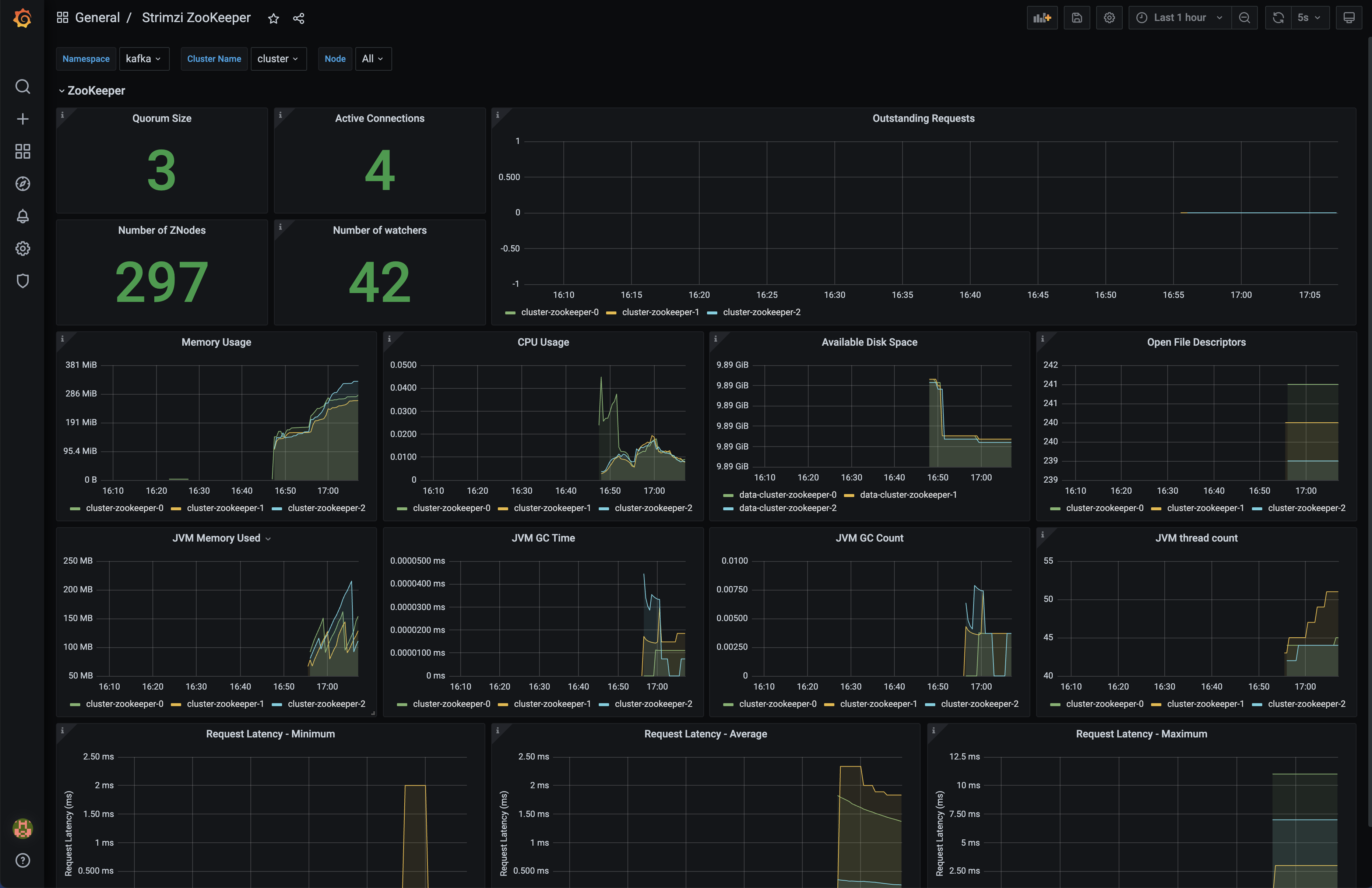Open Explore compass icon in sidebar

point(22,184)
